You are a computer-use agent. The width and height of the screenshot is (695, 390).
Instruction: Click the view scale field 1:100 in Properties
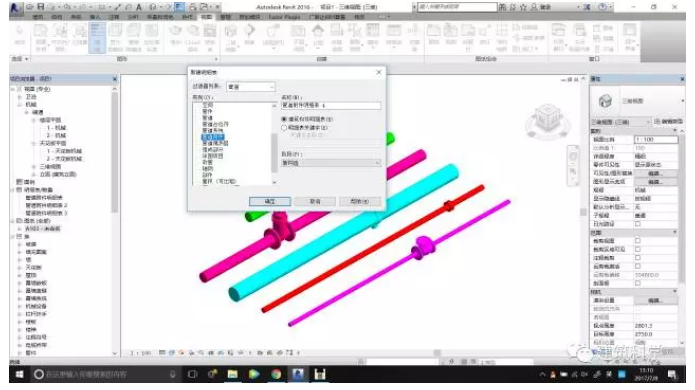coord(656,140)
